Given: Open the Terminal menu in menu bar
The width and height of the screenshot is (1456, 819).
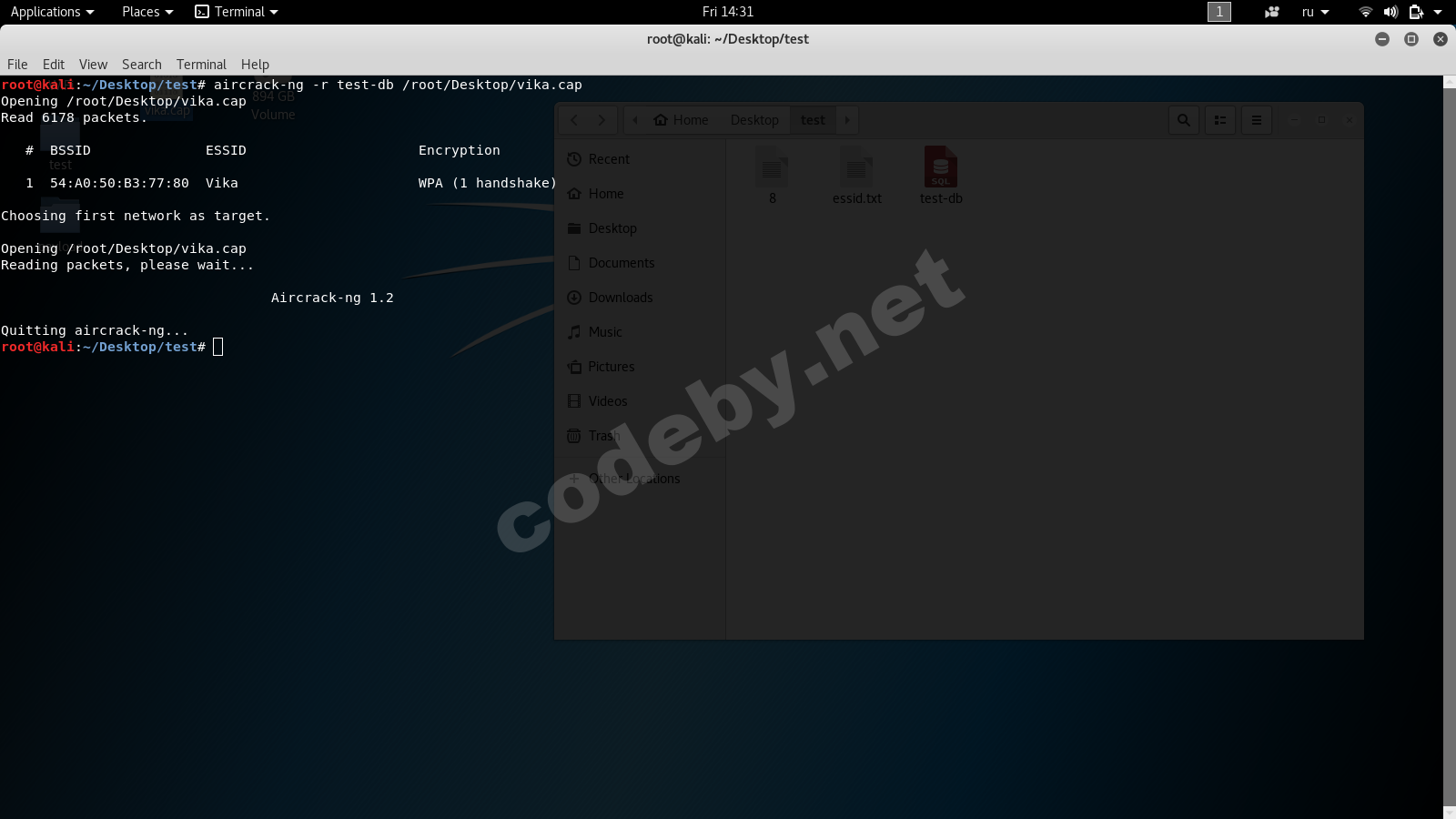Looking at the screenshot, I should 201,65.
